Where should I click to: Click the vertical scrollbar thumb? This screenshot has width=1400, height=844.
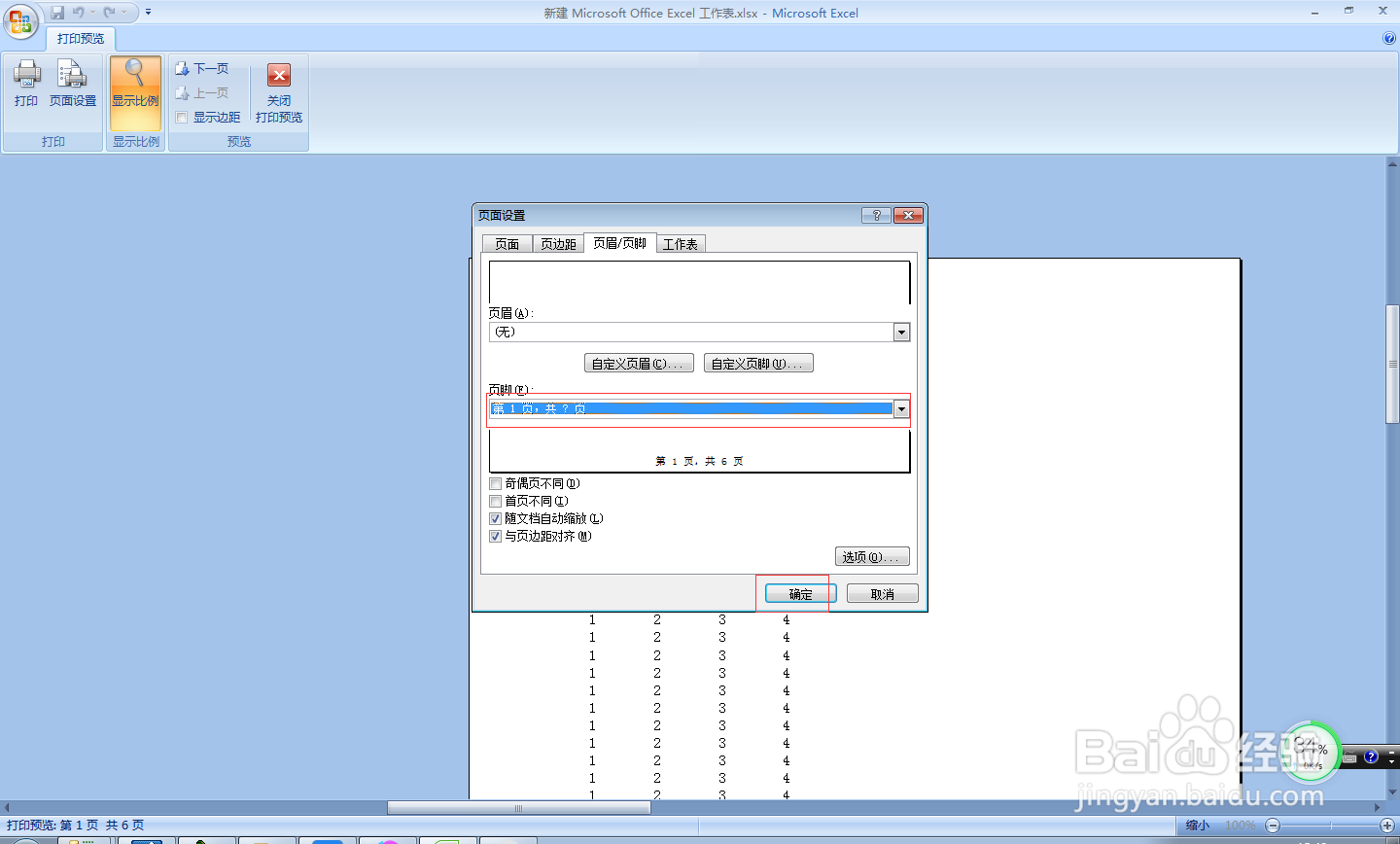tap(1392, 364)
